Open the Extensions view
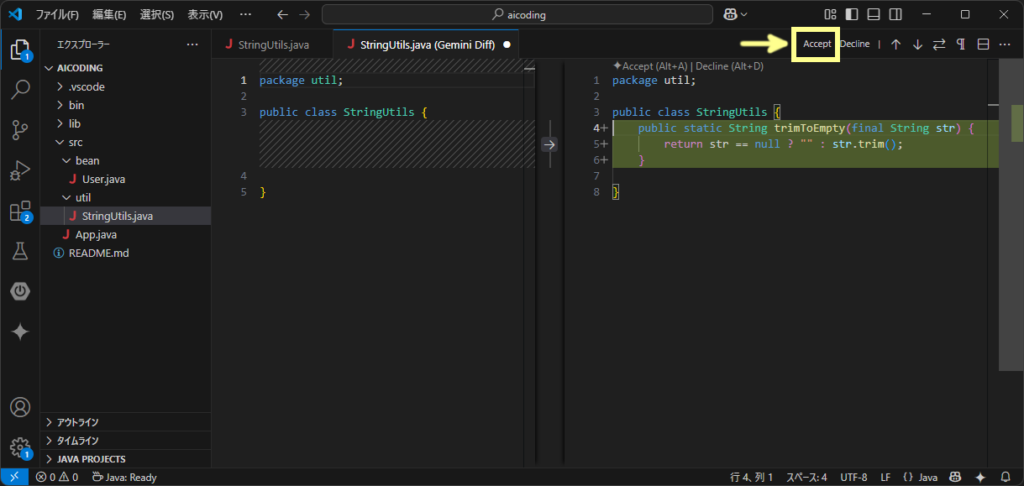 pyautogui.click(x=20, y=212)
